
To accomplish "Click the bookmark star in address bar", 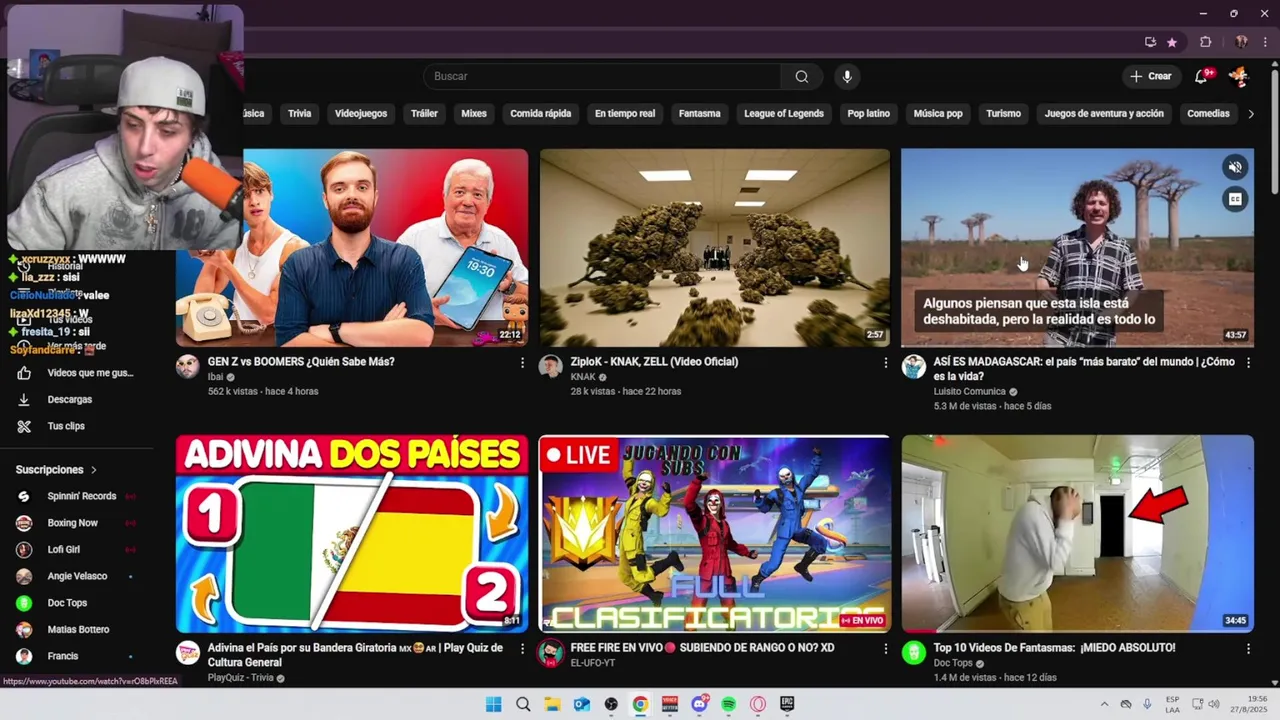I will tap(1172, 42).
